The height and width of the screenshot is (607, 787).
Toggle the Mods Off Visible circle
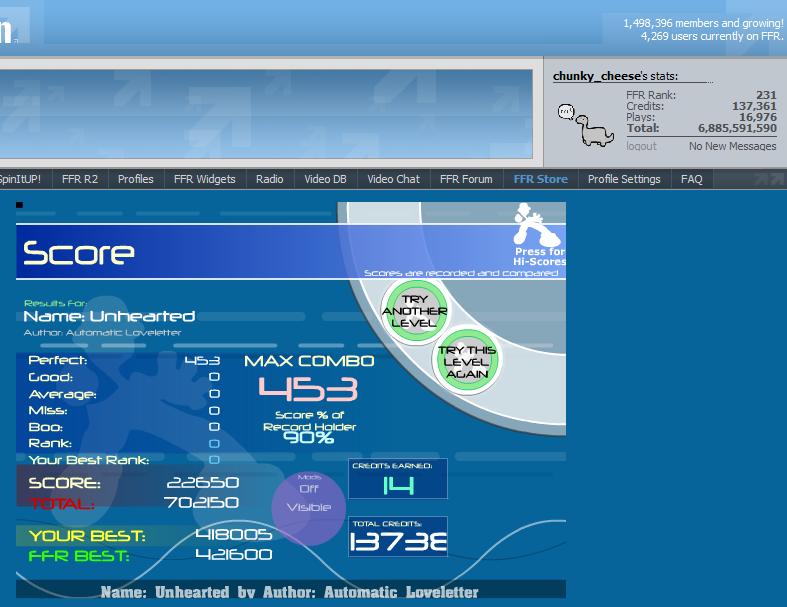tap(309, 509)
